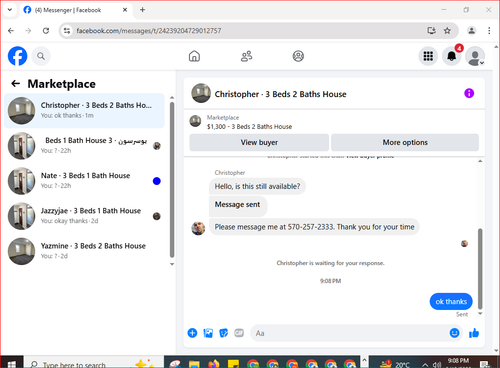The width and height of the screenshot is (500, 368).
Task: Open more actions plus icon
Action: point(192,333)
